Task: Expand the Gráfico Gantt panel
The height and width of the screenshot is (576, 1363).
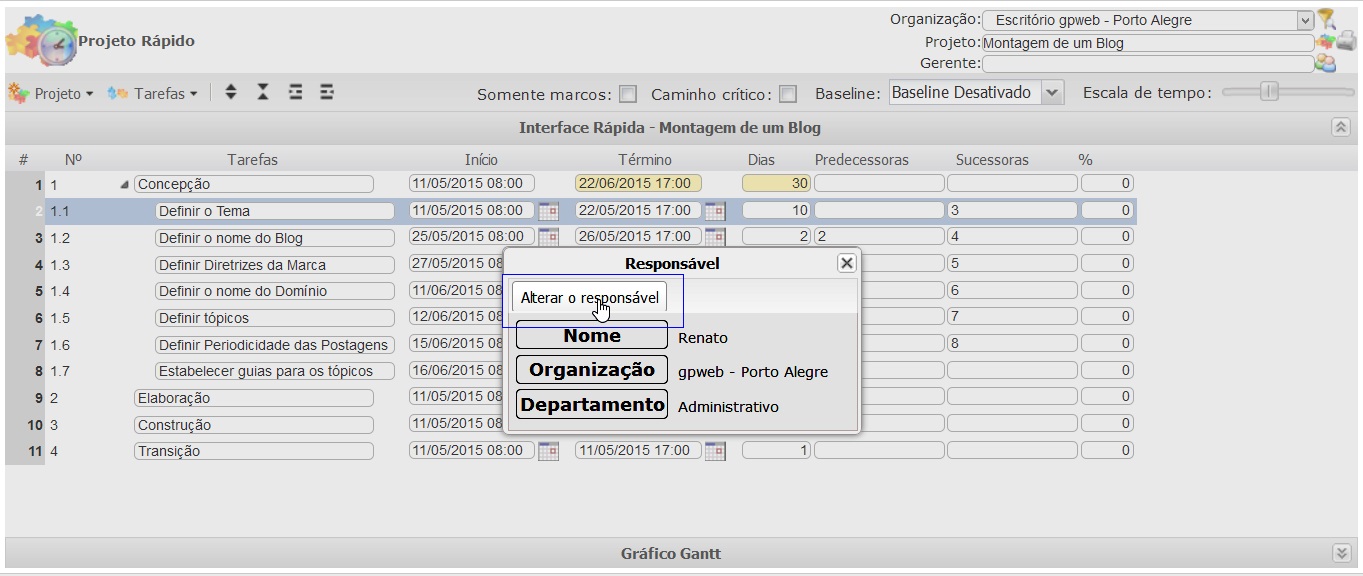Action: [1341, 553]
